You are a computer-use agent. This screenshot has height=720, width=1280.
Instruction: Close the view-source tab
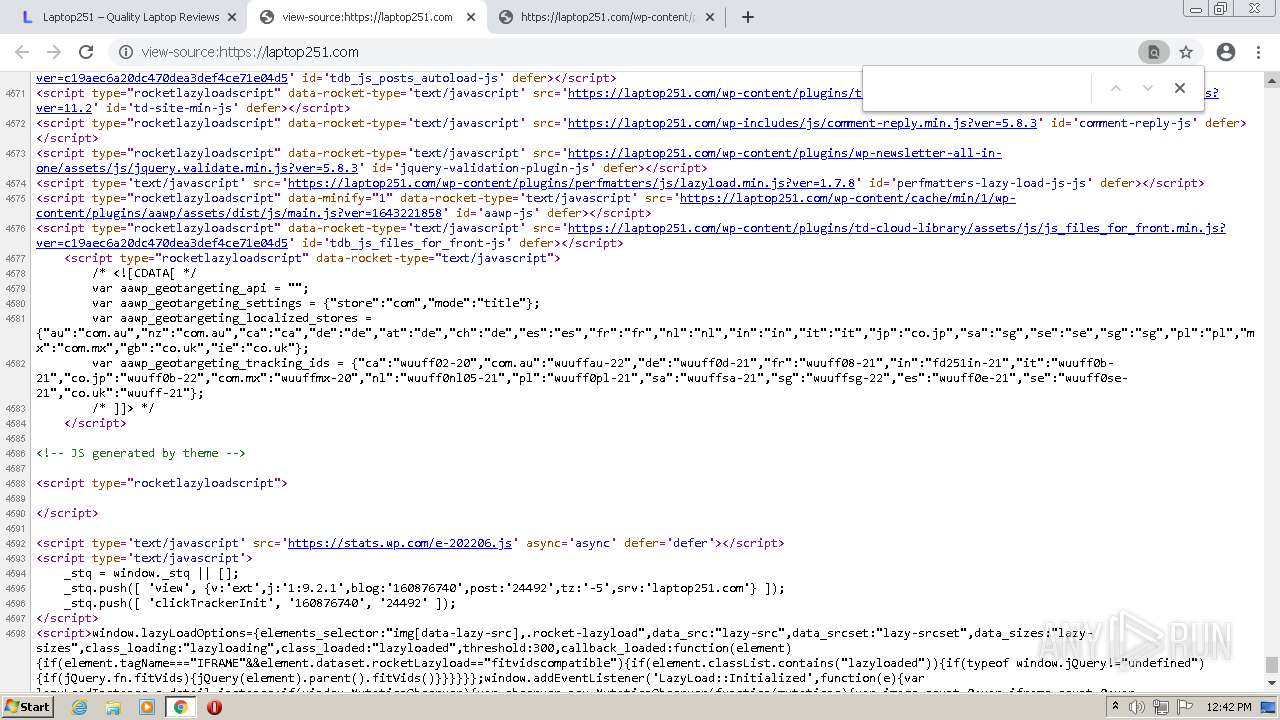[x=471, y=17]
